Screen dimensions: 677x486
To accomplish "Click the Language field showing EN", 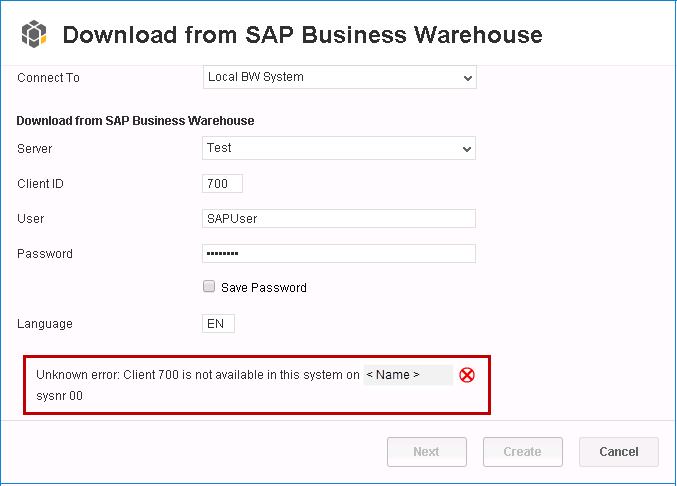I will pyautogui.click(x=218, y=323).
